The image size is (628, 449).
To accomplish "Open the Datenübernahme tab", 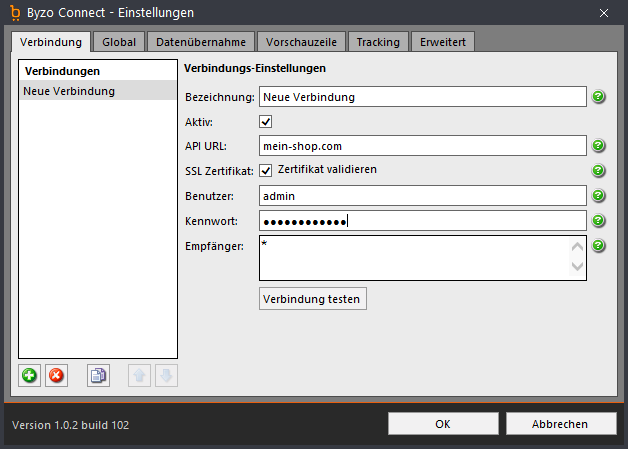I will (201, 42).
